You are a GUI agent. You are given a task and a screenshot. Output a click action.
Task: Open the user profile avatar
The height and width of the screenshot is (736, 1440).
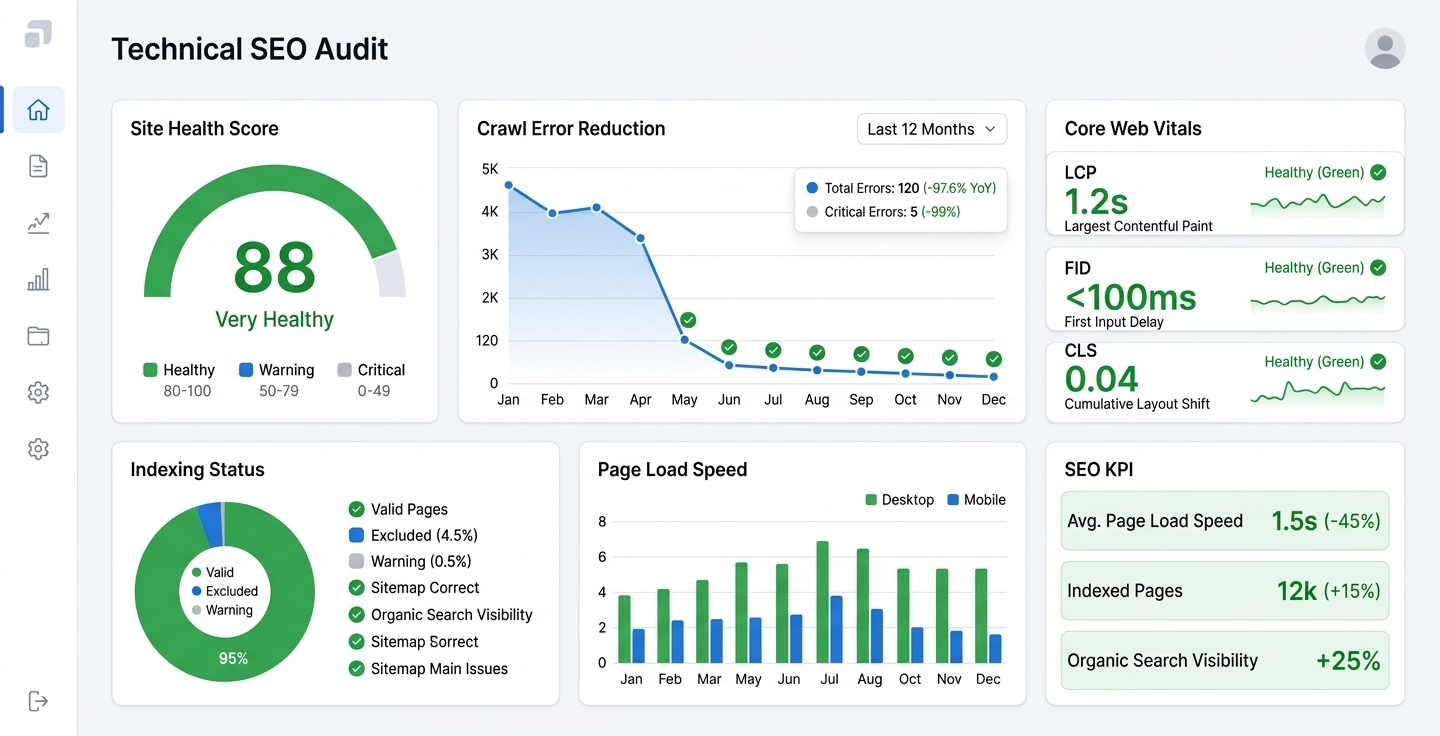(1385, 48)
